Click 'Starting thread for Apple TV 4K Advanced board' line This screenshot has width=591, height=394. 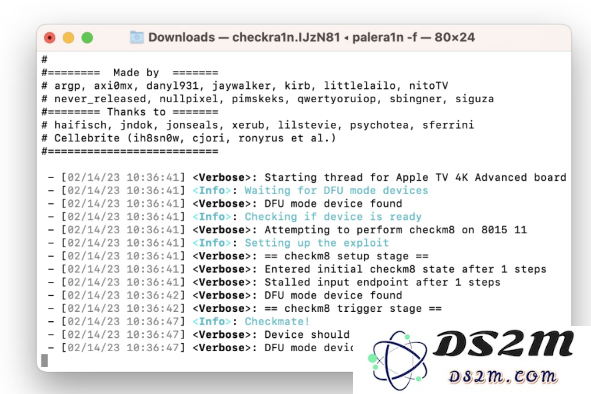pyautogui.click(x=307, y=177)
